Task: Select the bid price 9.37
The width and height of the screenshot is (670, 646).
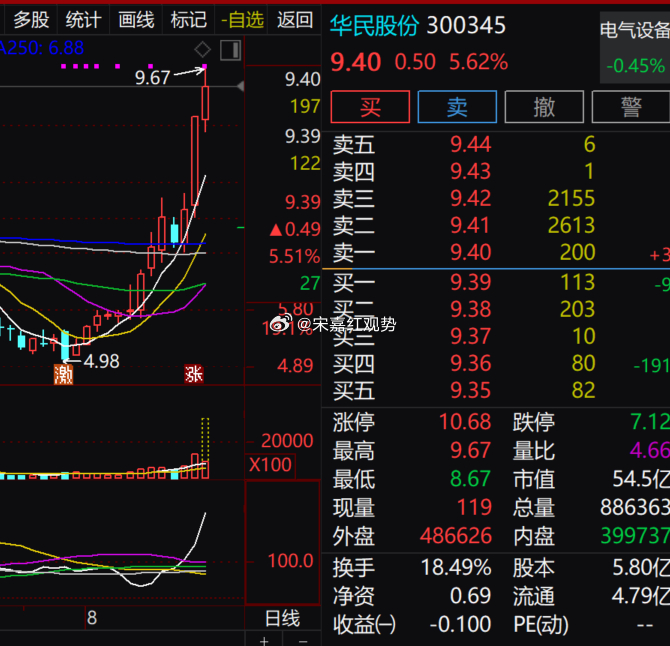Action: pyautogui.click(x=470, y=336)
